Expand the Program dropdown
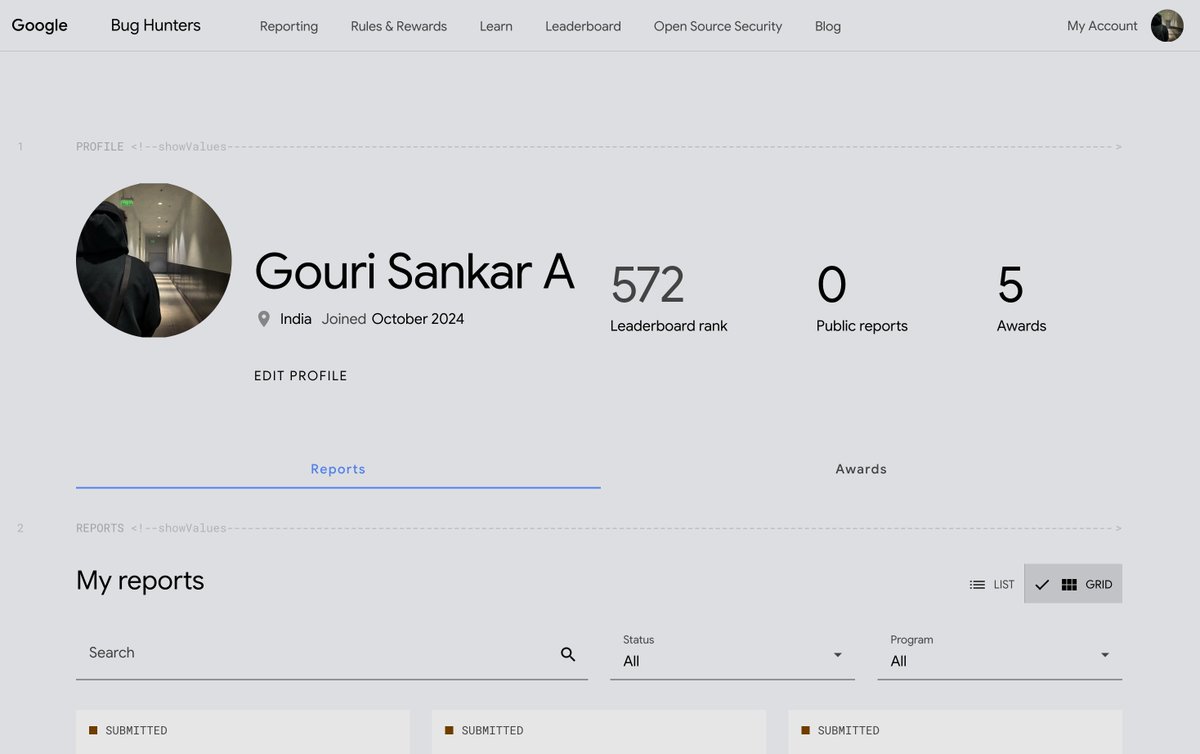The image size is (1200, 754). tap(1000, 653)
